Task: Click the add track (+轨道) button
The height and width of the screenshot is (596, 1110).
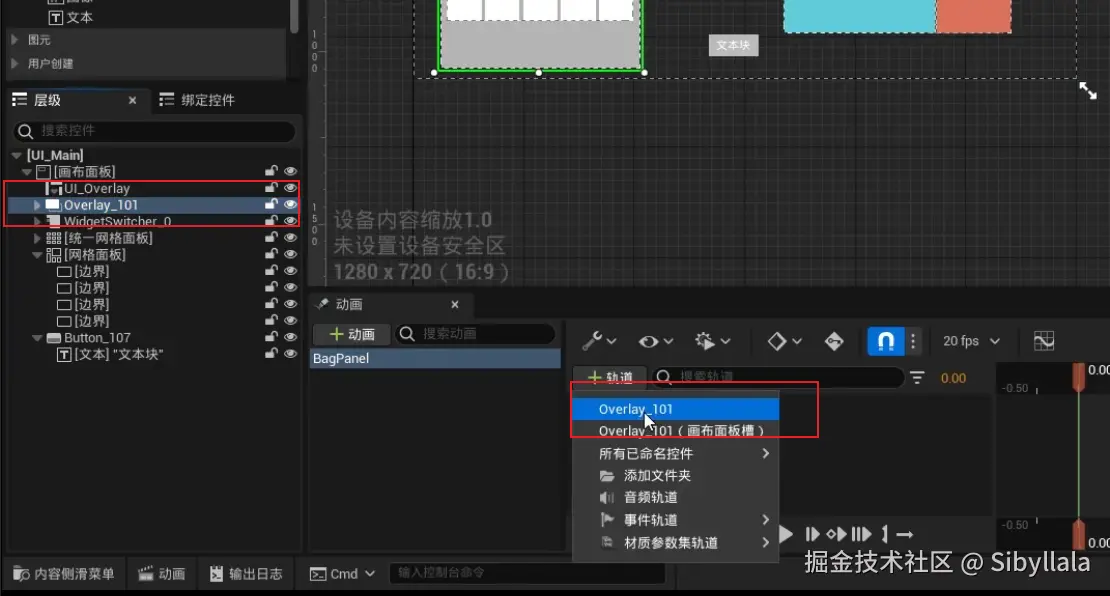Action: coord(610,377)
